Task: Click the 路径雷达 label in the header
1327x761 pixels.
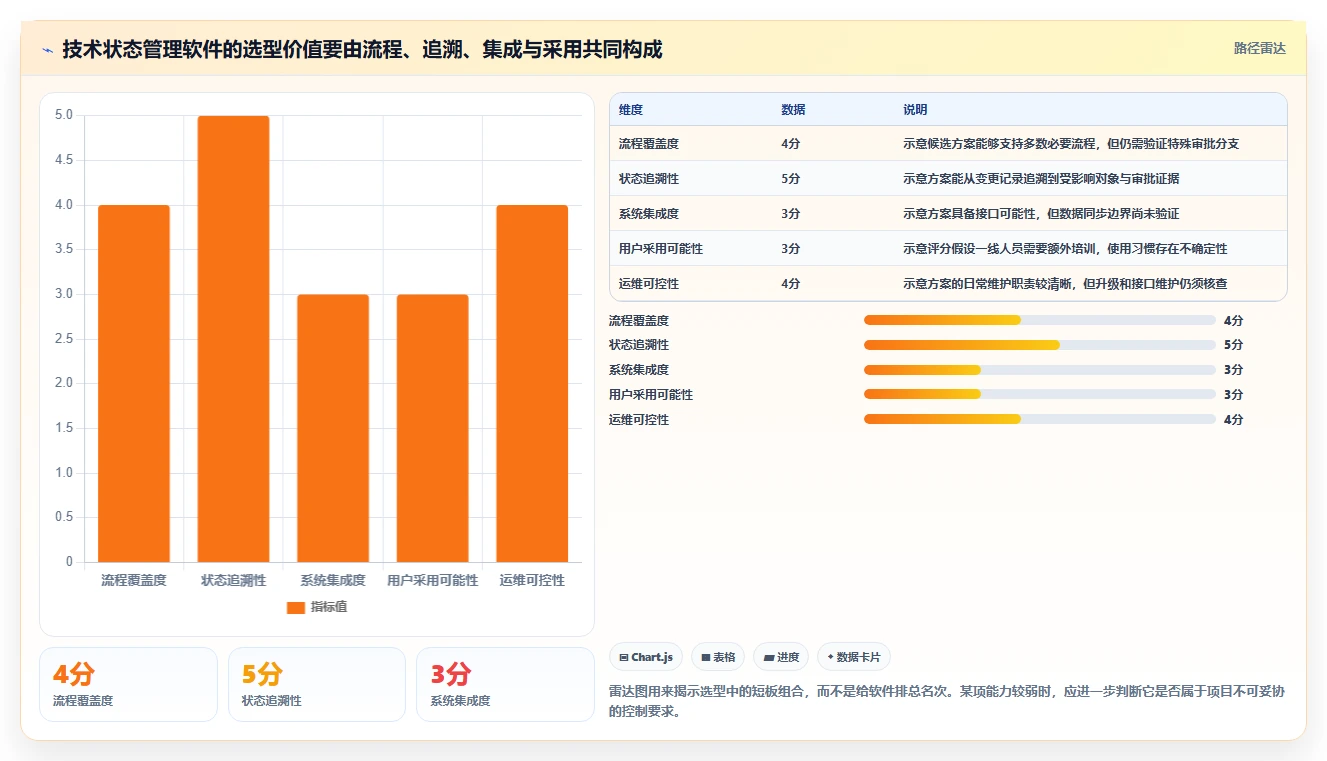Action: pos(1259,48)
